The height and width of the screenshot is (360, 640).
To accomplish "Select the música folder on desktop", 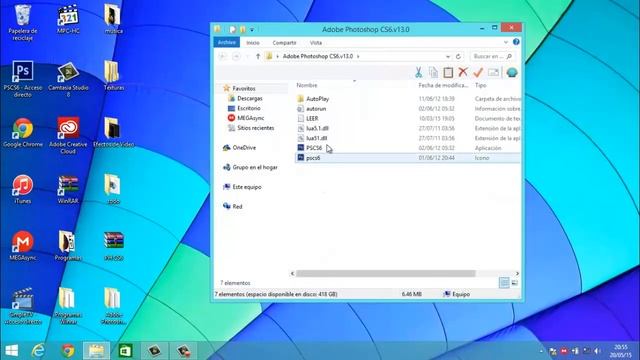I will [x=113, y=19].
